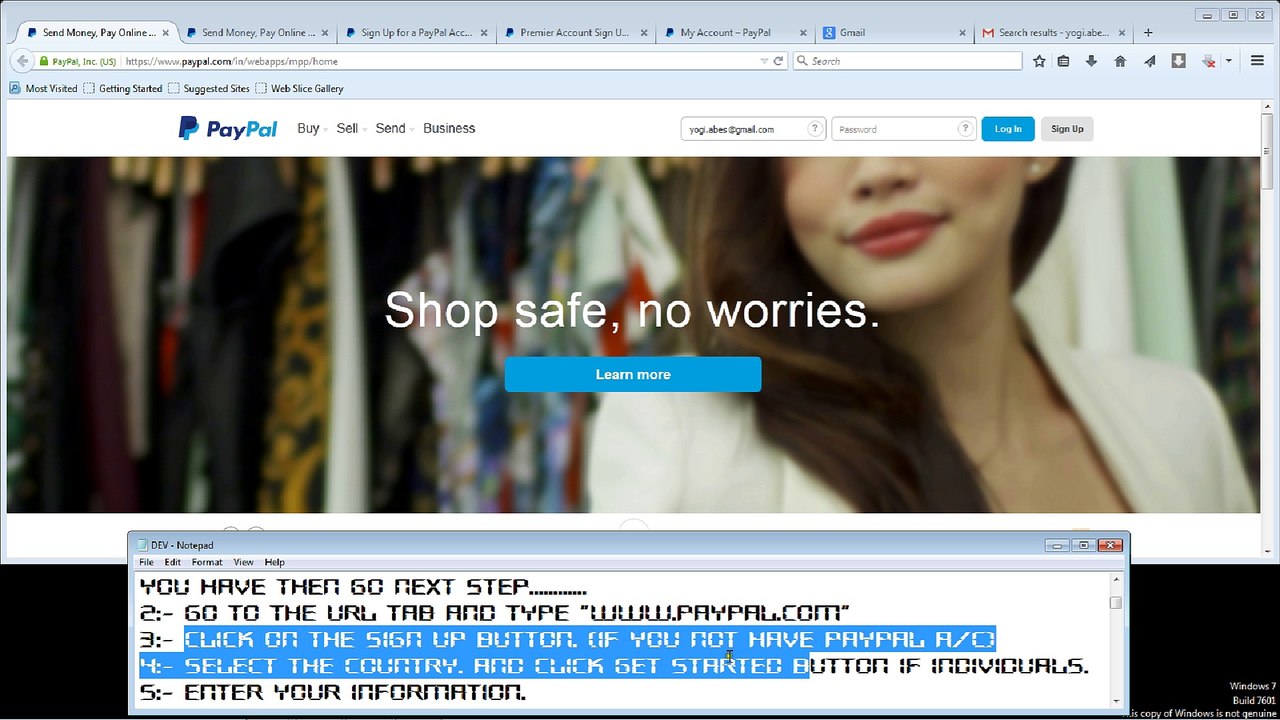Screen dimensions: 1280x720
Task: Open the Downloads arrow icon in Firefox toolbar
Action: [x=1091, y=61]
